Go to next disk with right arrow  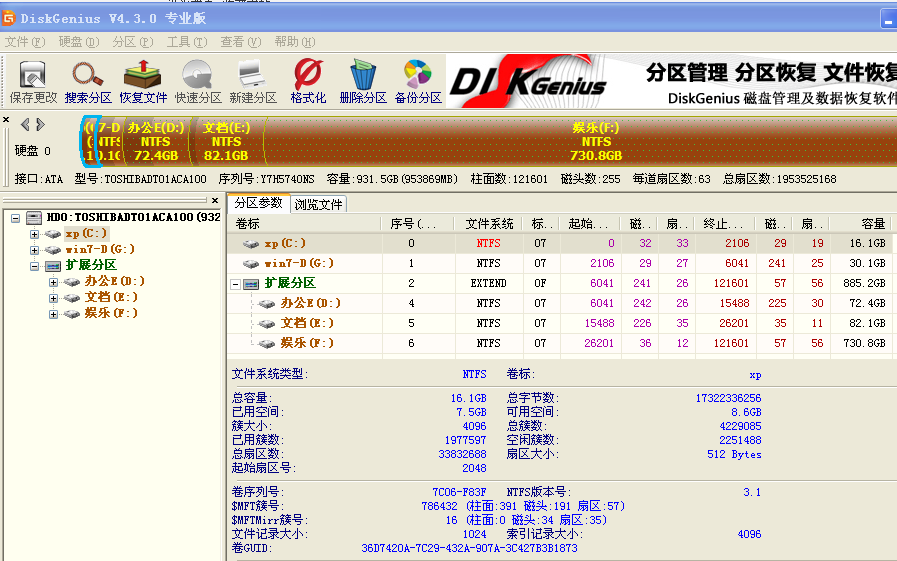click(40, 124)
